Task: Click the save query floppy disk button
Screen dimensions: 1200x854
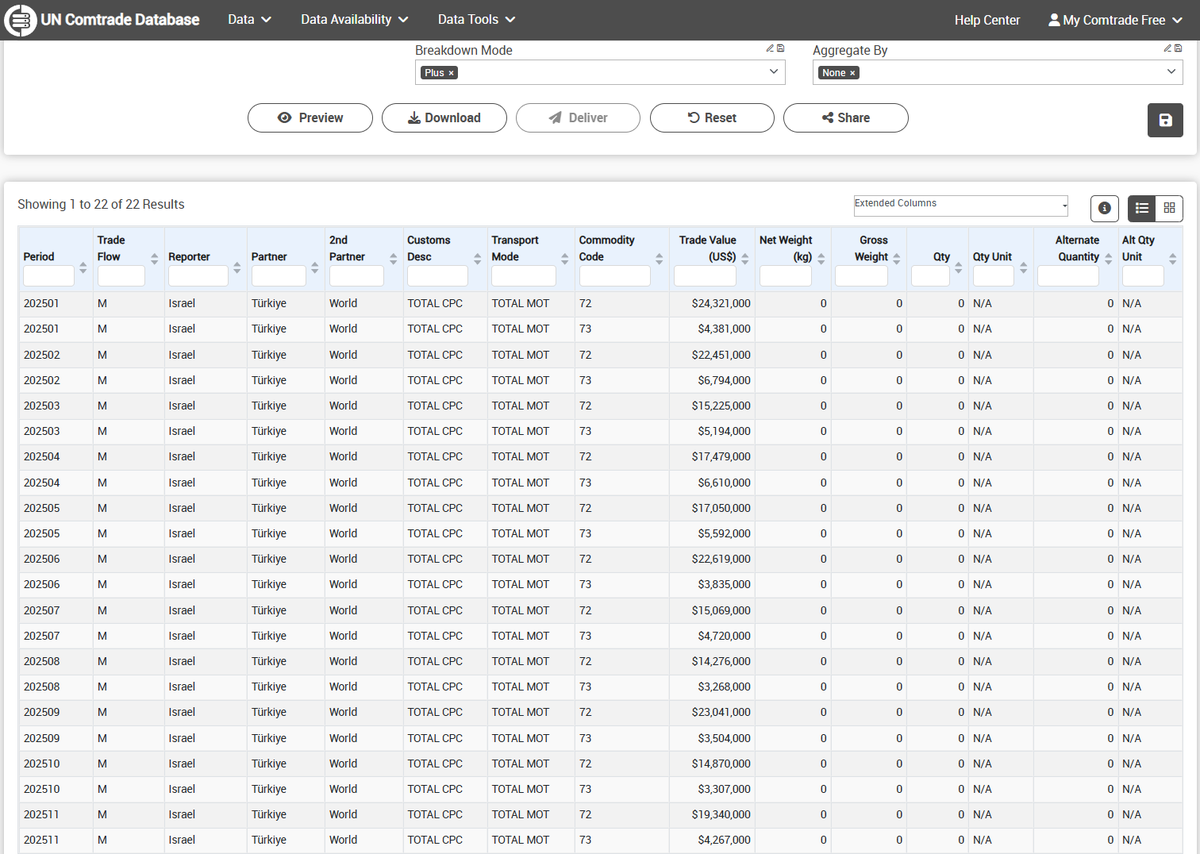Action: click(1165, 120)
